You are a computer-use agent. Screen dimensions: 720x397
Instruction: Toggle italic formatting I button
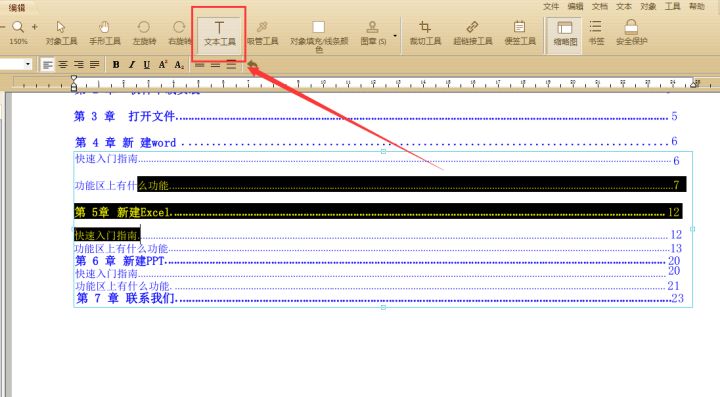(x=132, y=65)
